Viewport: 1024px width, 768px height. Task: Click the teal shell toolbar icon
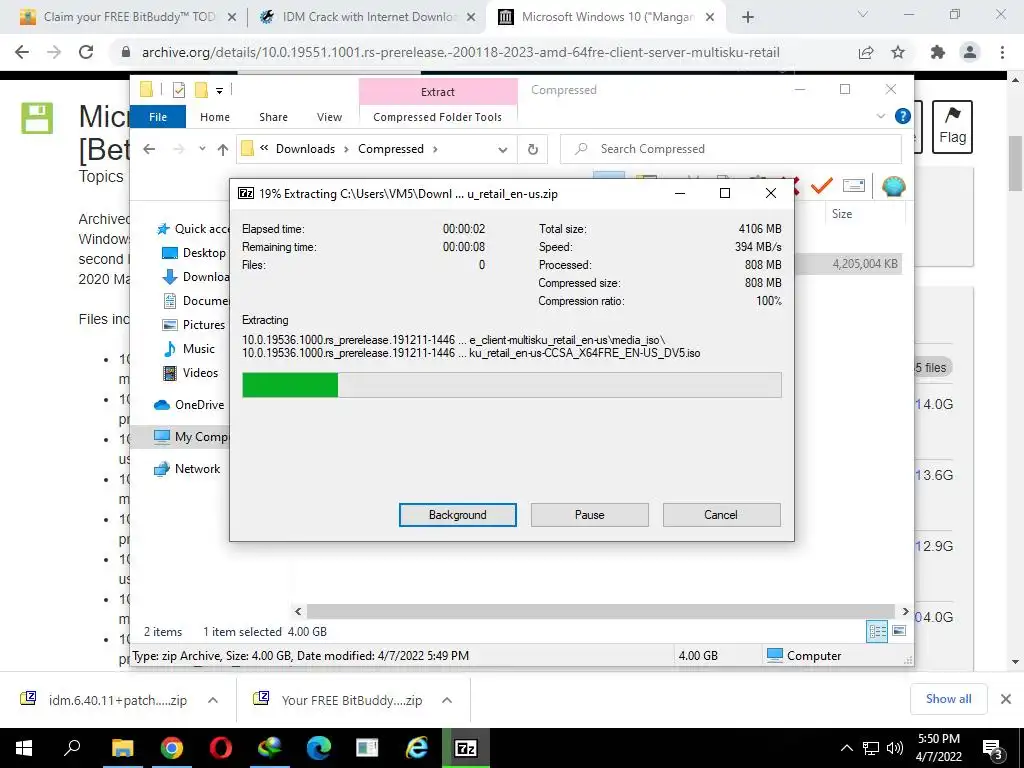tap(893, 187)
